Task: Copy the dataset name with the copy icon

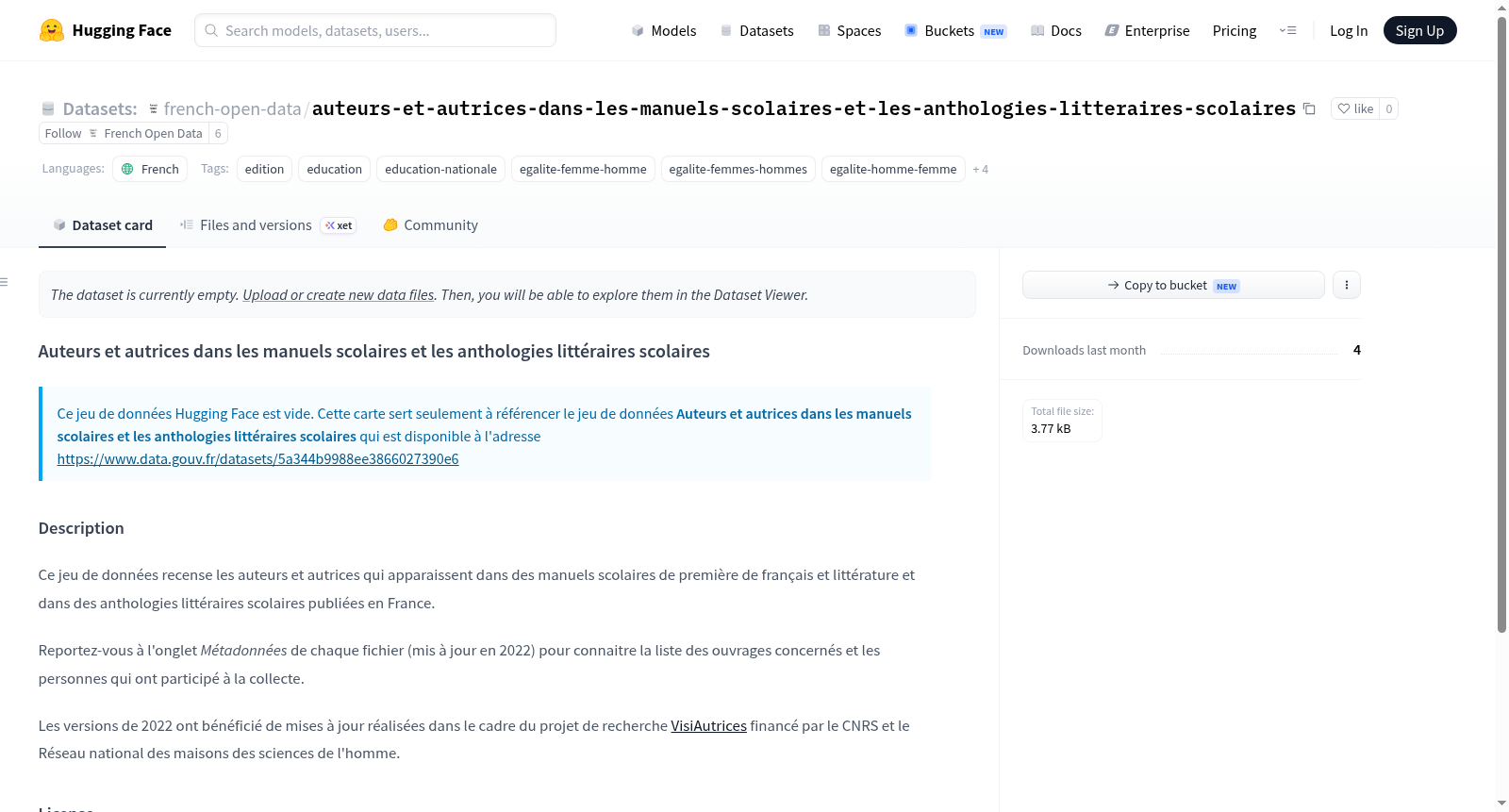Action: pyautogui.click(x=1309, y=108)
